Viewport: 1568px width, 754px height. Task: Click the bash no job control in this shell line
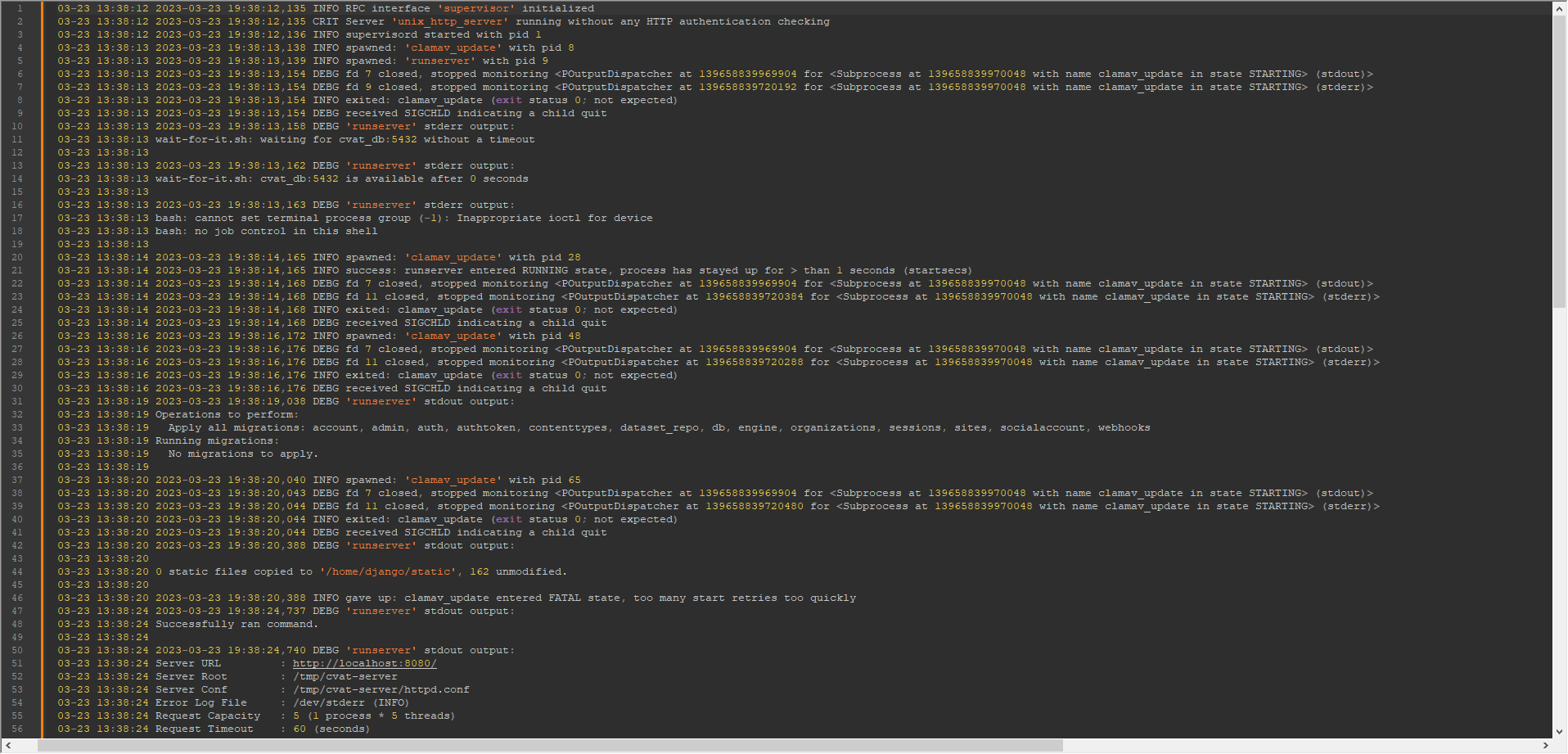click(215, 231)
